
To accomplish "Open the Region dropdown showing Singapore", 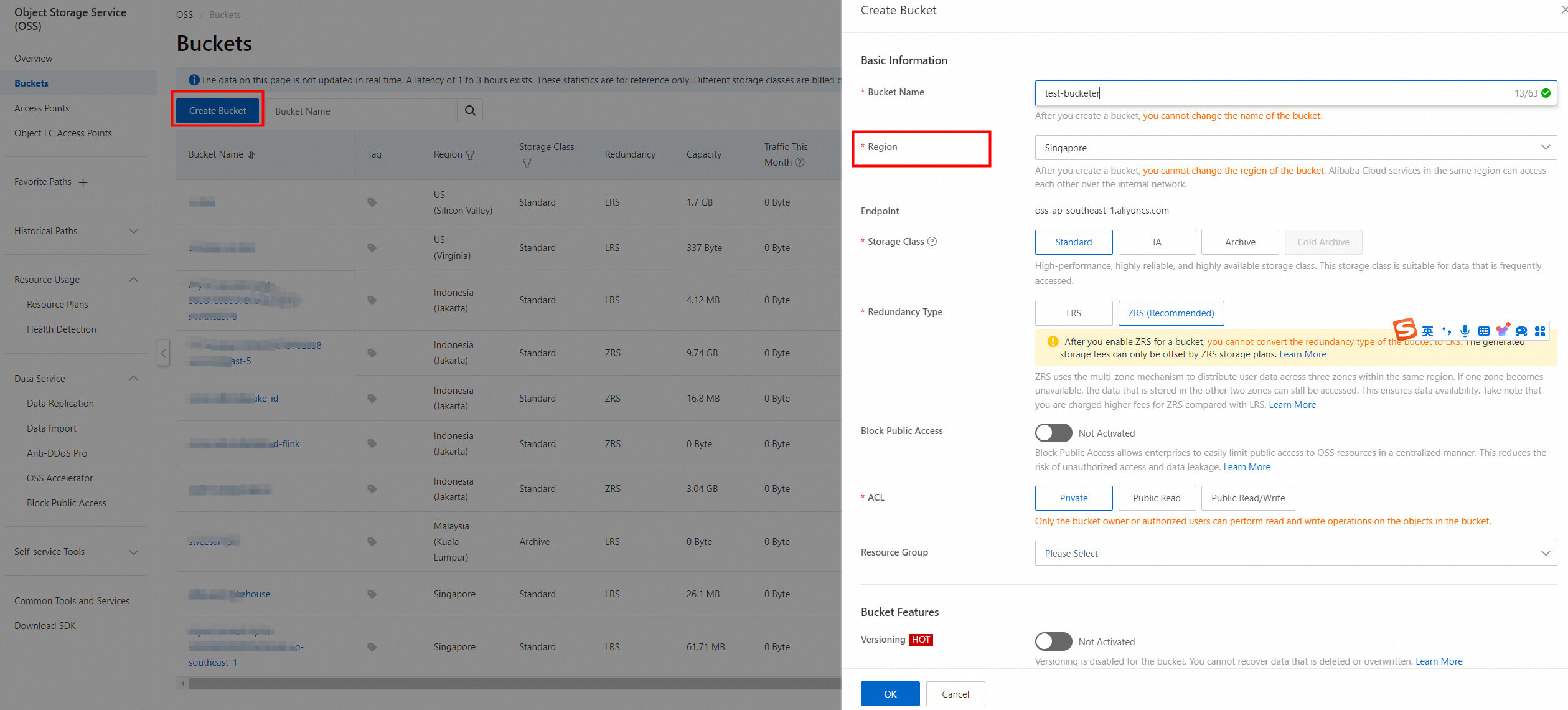I will [1295, 148].
